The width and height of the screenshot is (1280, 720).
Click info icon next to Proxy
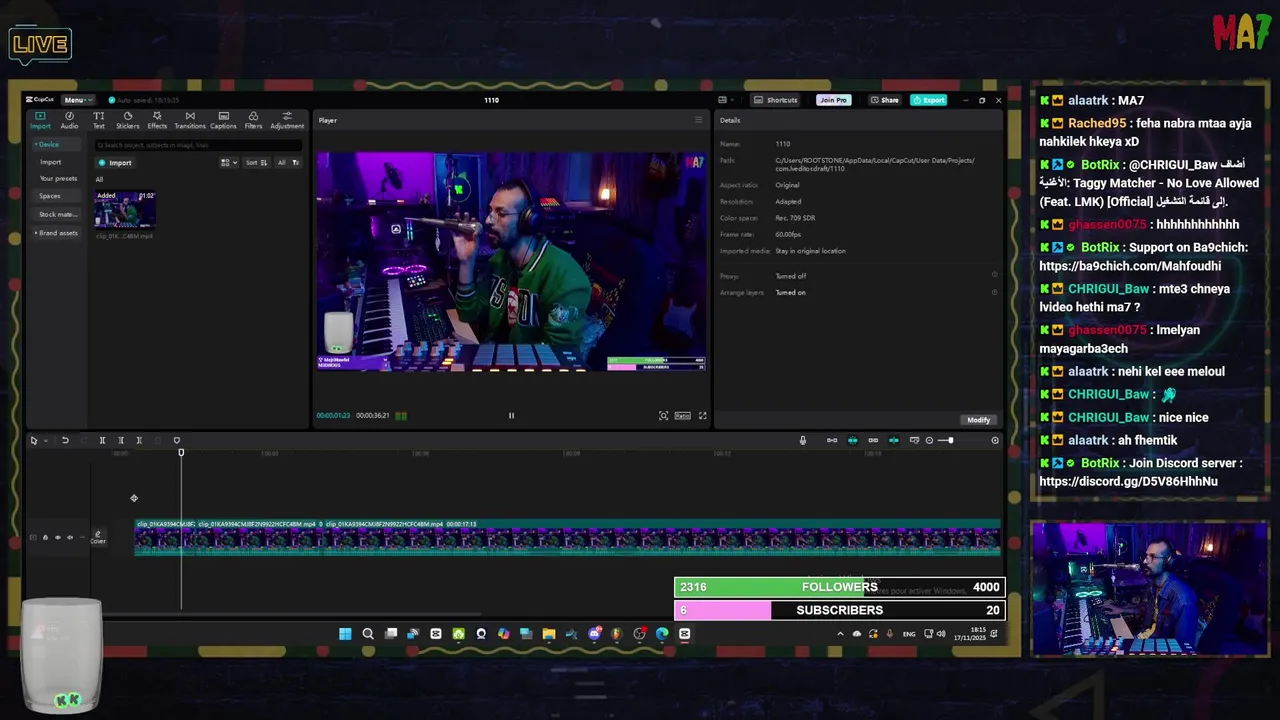point(994,275)
